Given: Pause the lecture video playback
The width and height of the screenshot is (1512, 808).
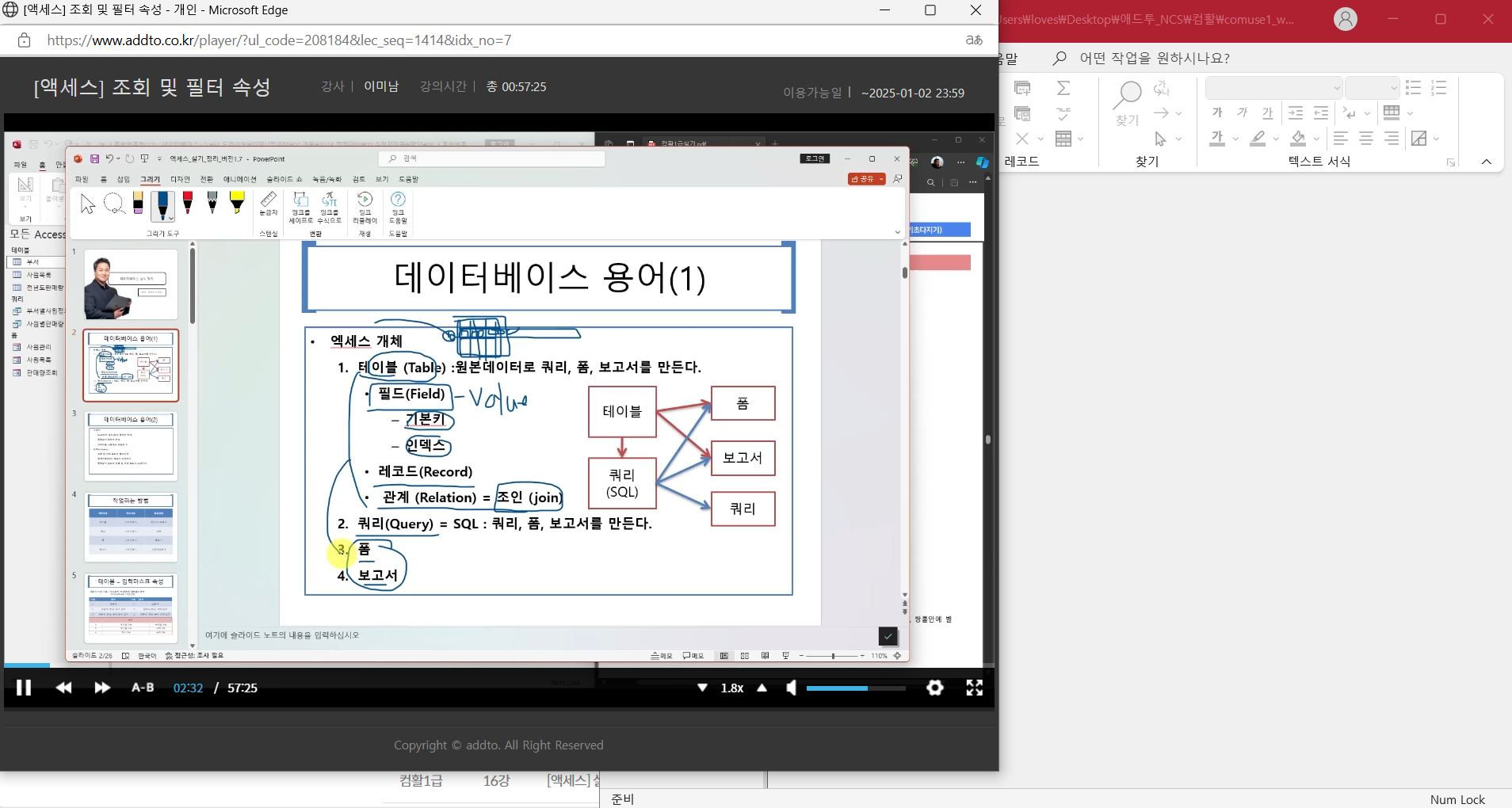Looking at the screenshot, I should [24, 688].
